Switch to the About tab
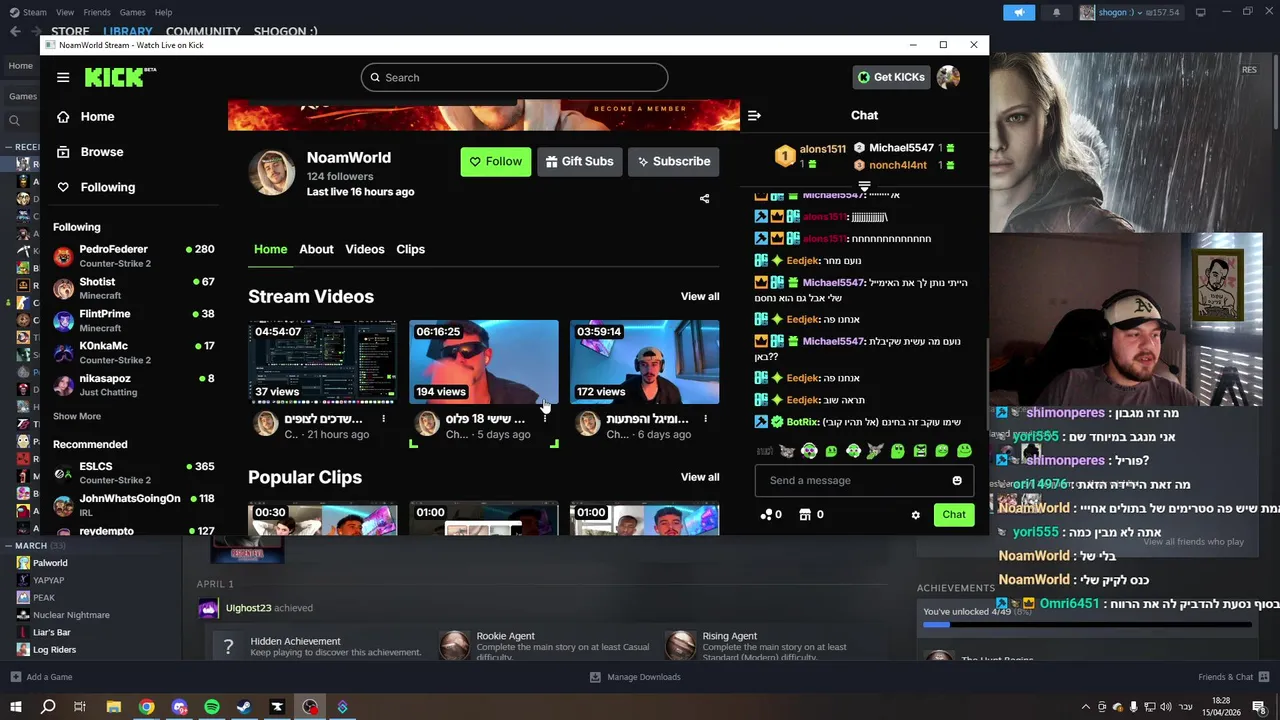Viewport: 1280px width, 720px height. pyautogui.click(x=316, y=249)
